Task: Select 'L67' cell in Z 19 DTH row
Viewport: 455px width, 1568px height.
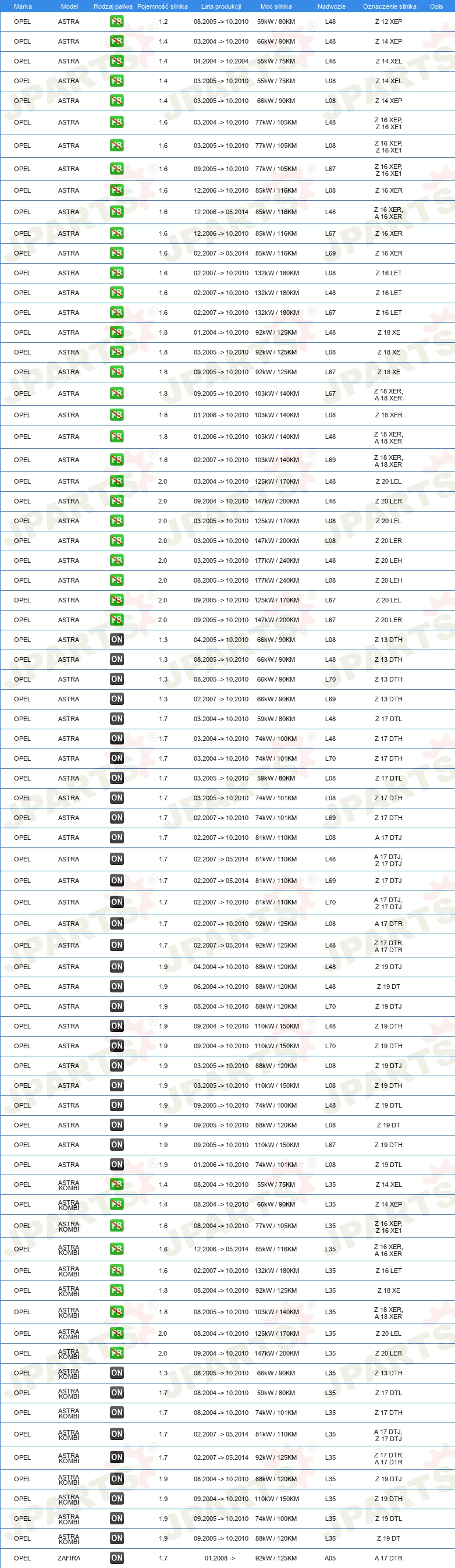Action: 330,1144
